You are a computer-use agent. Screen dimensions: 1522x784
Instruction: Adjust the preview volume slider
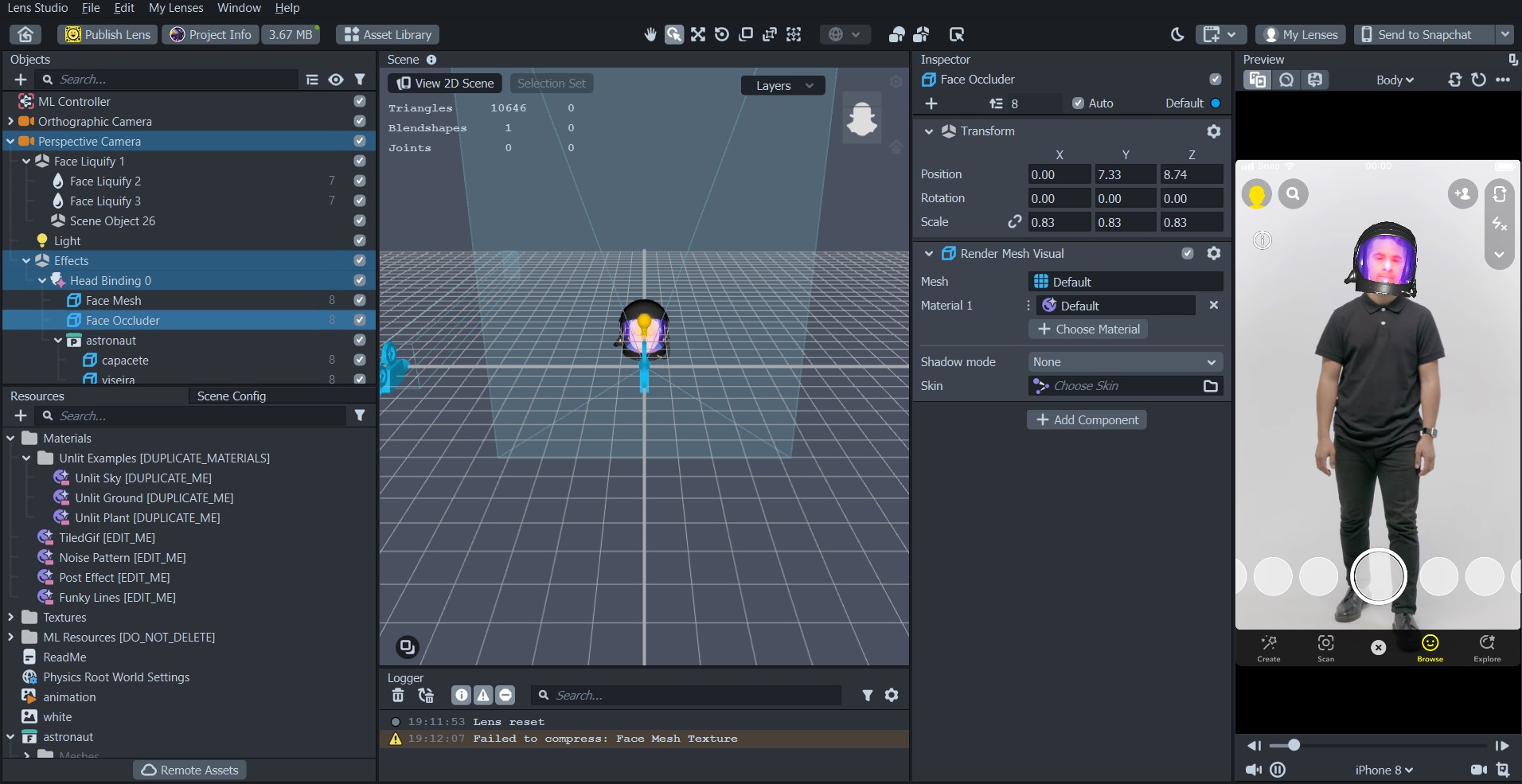(1294, 745)
